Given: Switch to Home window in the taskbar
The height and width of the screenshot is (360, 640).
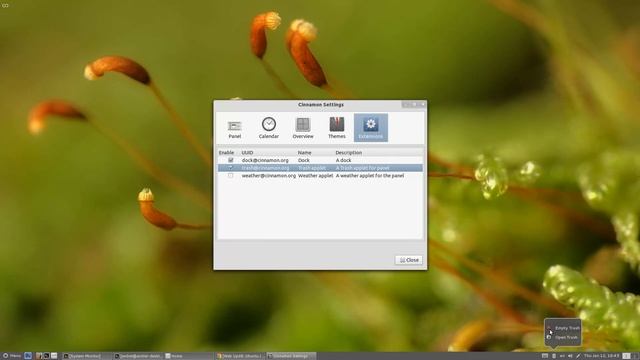Looking at the screenshot, I should click(x=189, y=356).
